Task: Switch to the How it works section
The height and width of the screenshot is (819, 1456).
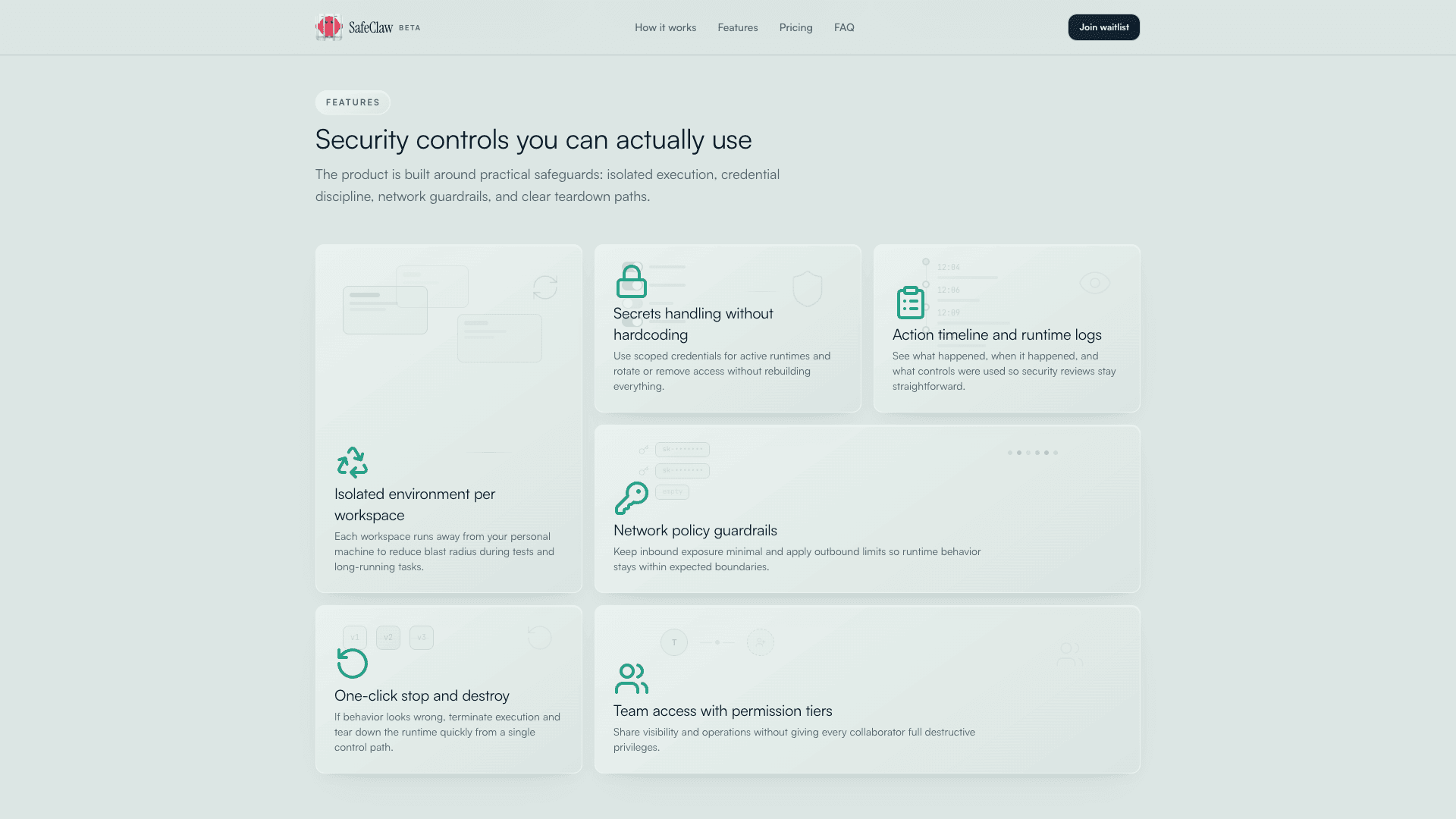Action: (665, 27)
